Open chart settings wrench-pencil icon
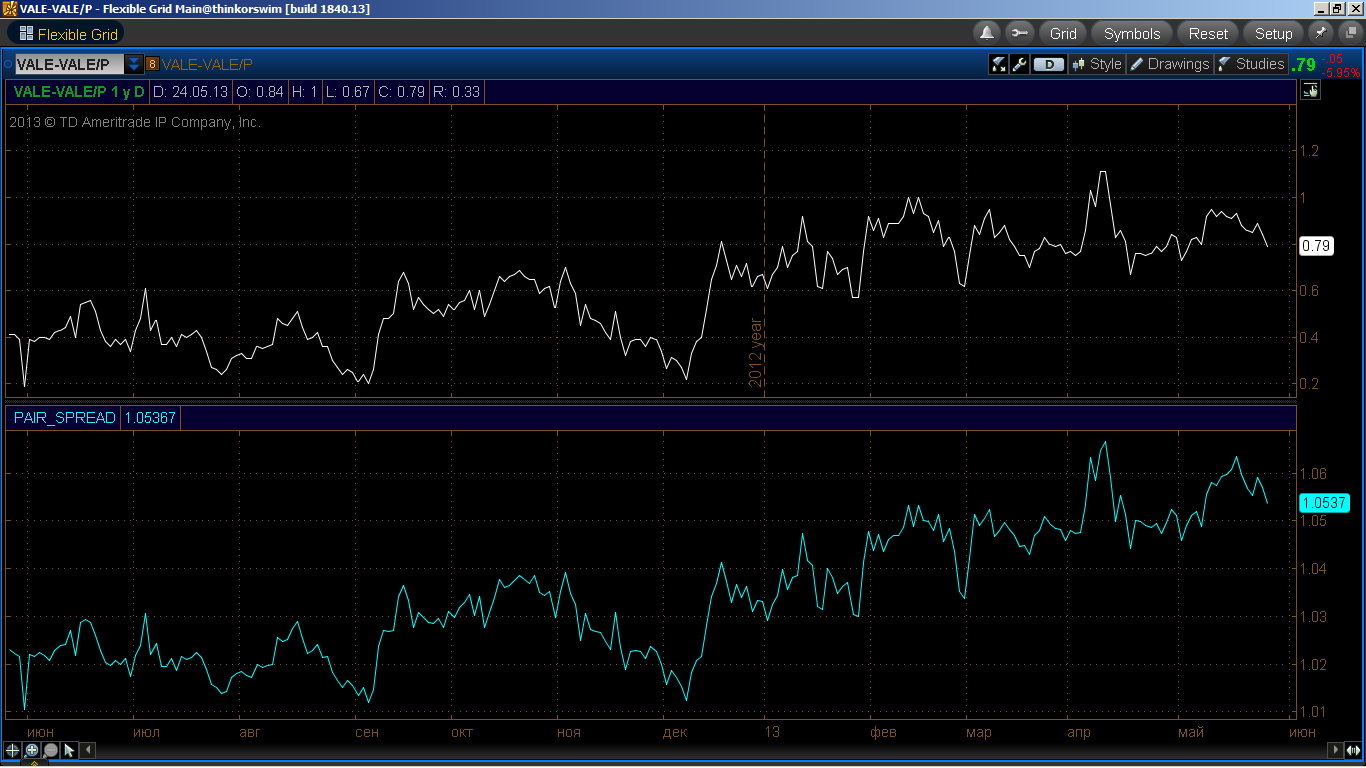The width and height of the screenshot is (1366, 768). [1020, 64]
